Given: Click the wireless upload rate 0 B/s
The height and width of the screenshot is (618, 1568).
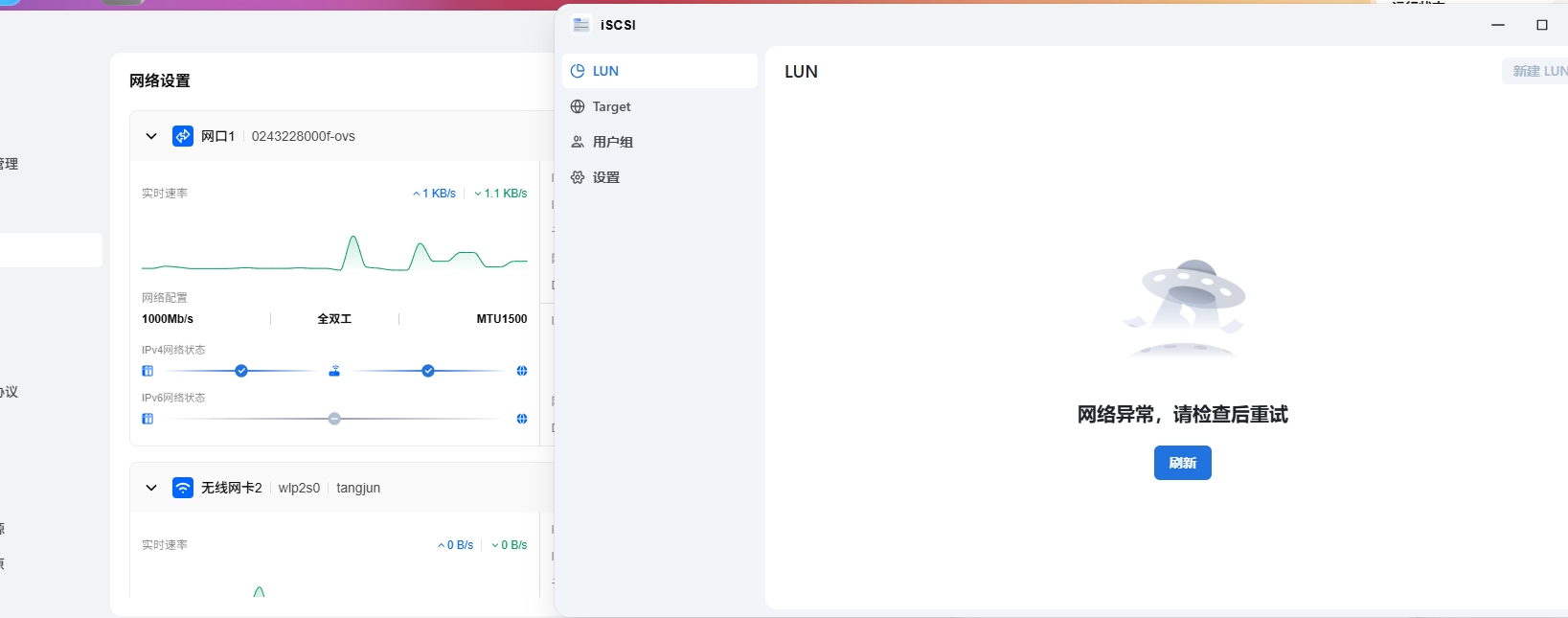Looking at the screenshot, I should [x=456, y=545].
